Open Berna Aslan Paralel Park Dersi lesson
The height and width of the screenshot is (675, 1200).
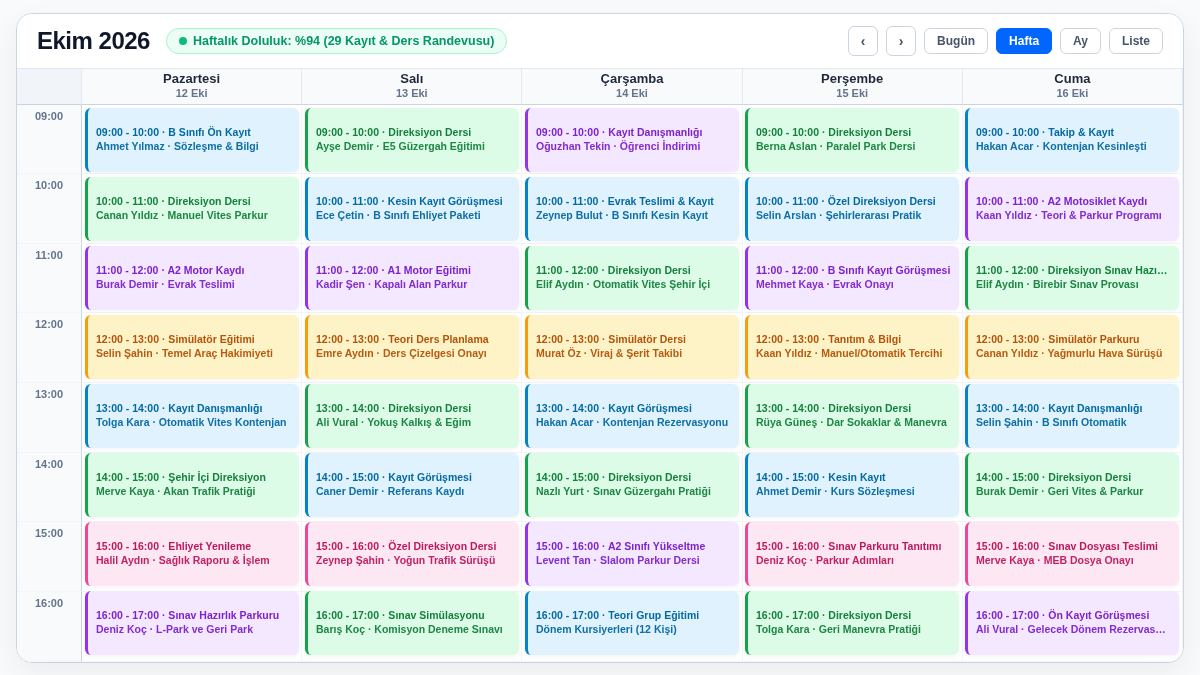coord(852,140)
